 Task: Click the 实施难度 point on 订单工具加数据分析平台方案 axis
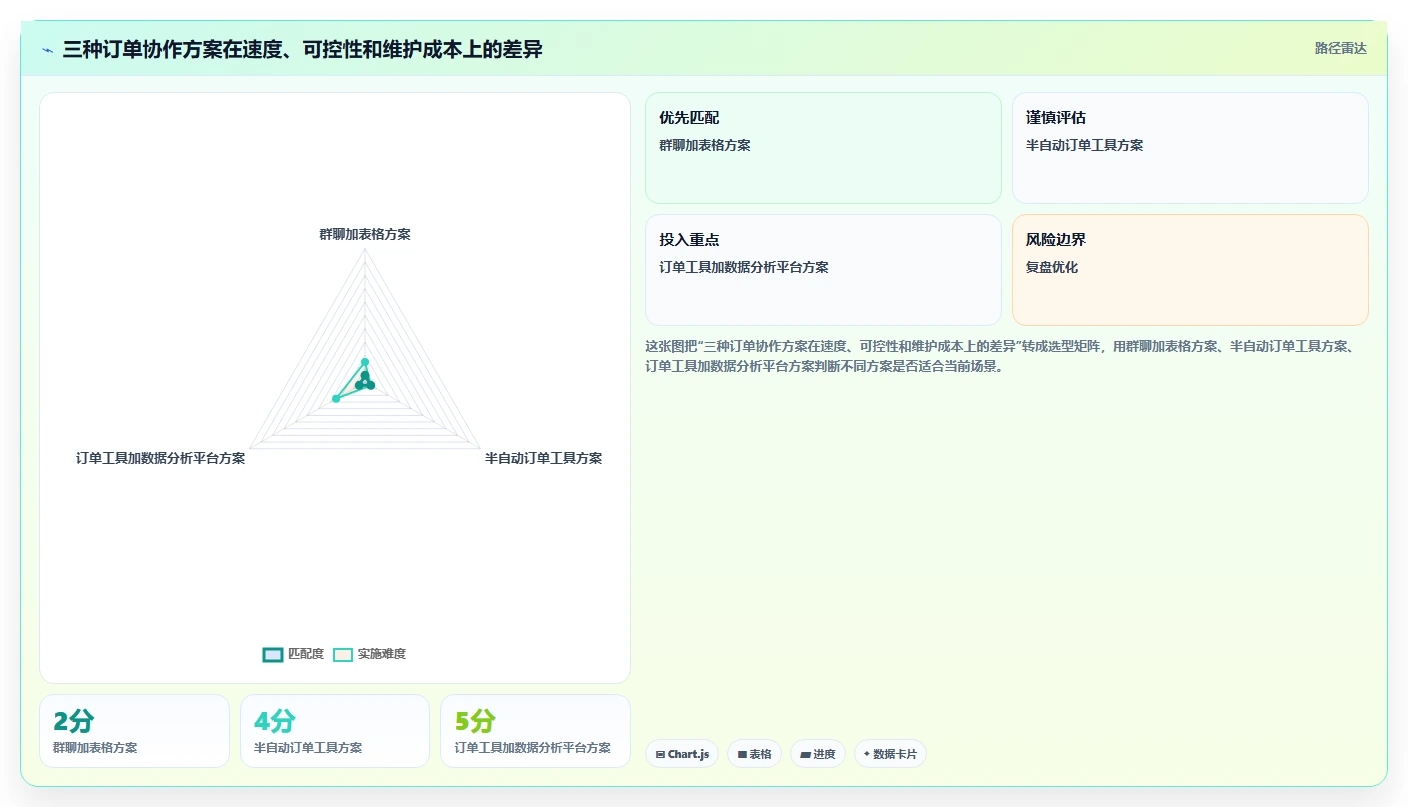click(x=336, y=399)
